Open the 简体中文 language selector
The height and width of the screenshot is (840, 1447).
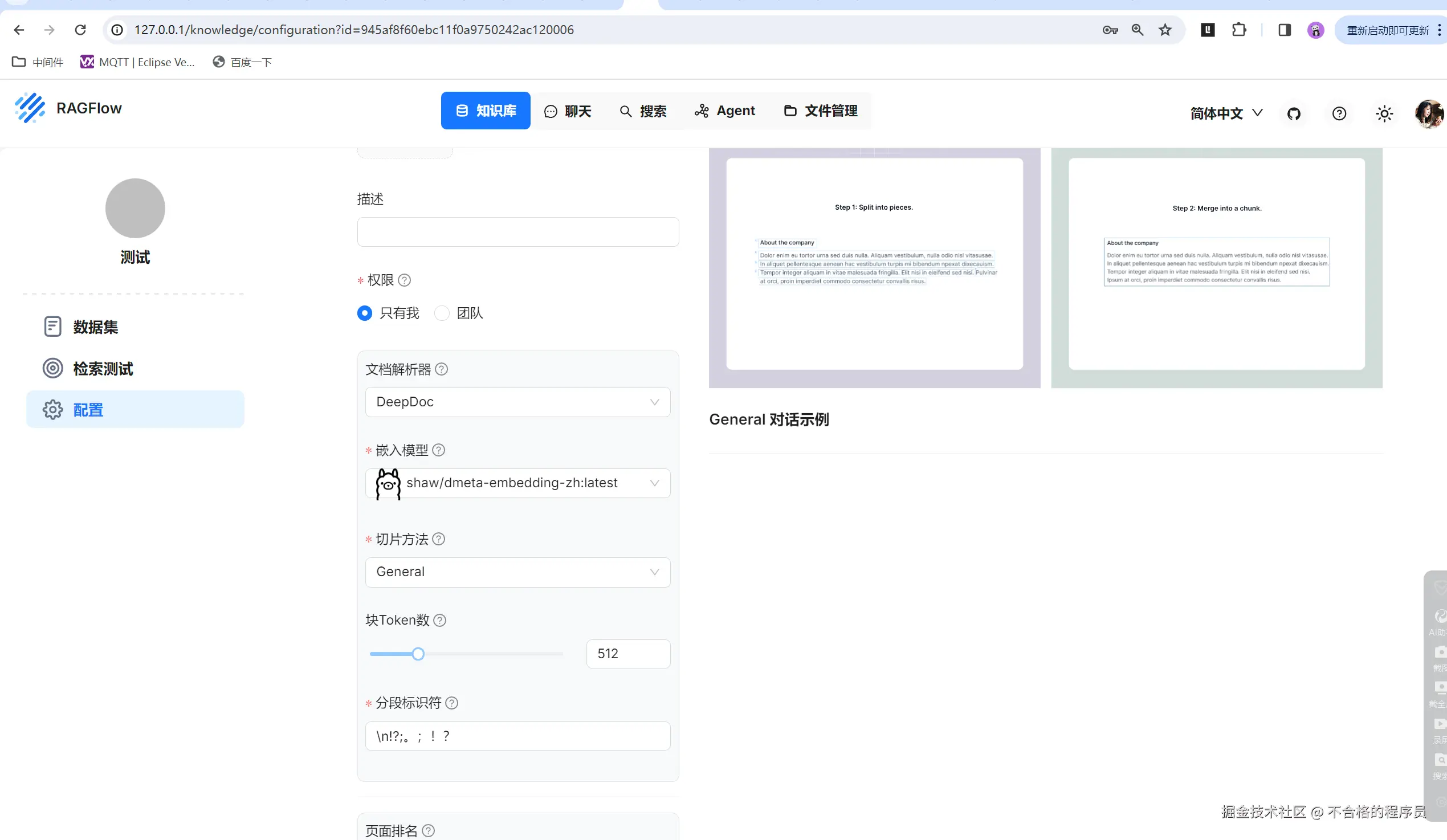(1226, 113)
